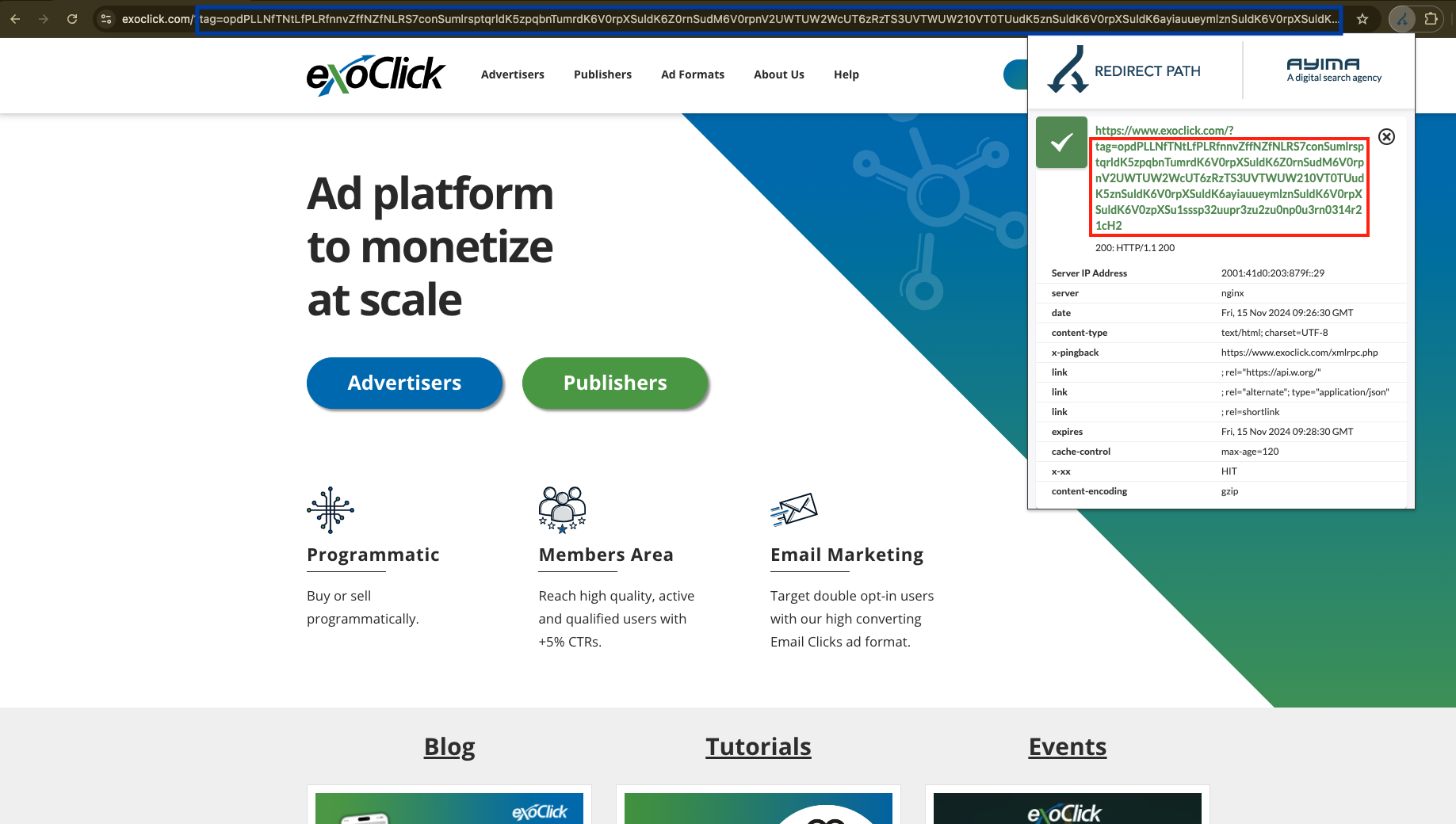Viewport: 1456px width, 824px height.
Task: Open the Advertisers nav menu item
Action: pyautogui.click(x=512, y=74)
